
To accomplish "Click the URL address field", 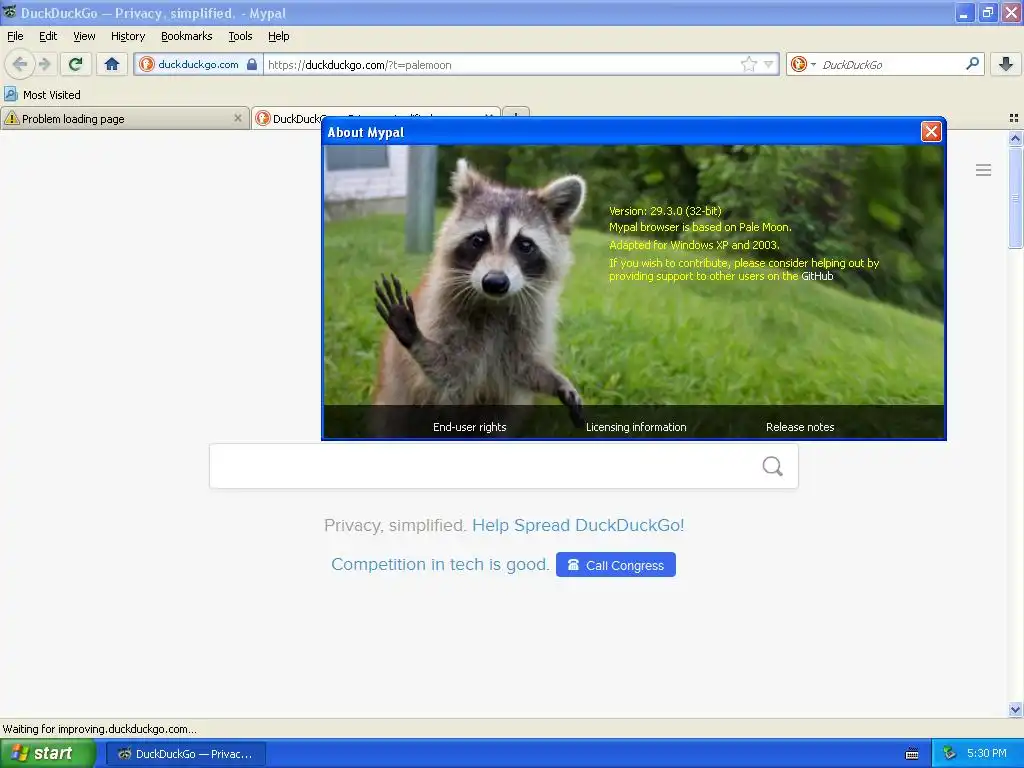I will tap(502, 65).
